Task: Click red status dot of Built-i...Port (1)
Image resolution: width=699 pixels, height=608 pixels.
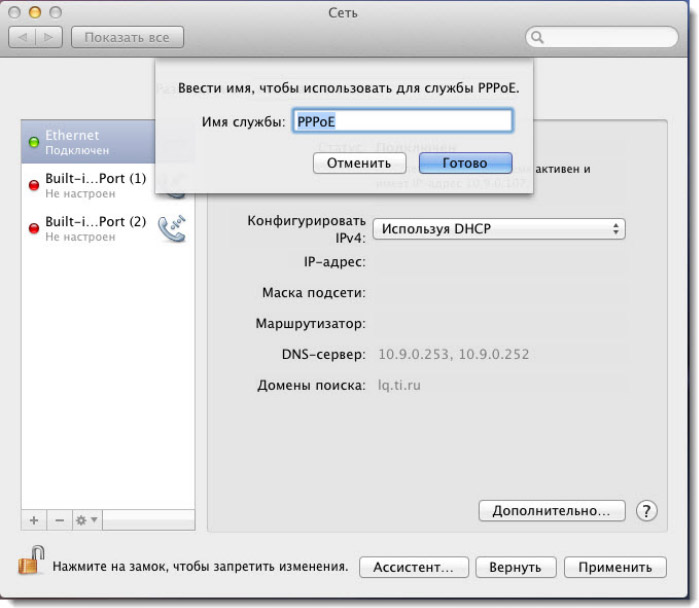Action: coord(34,185)
